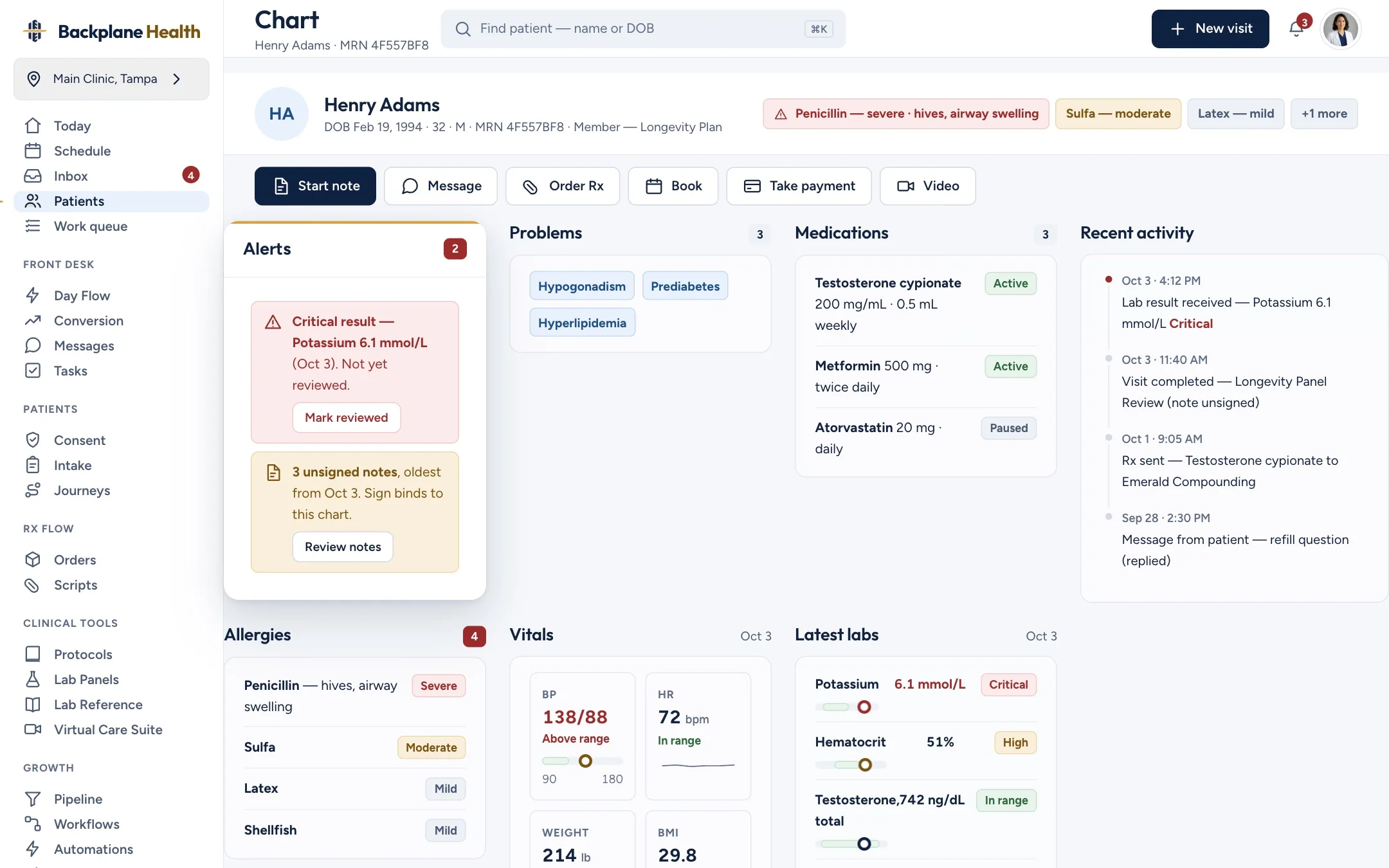Navigate to Work queue
The image size is (1389, 868).
[x=111, y=226]
